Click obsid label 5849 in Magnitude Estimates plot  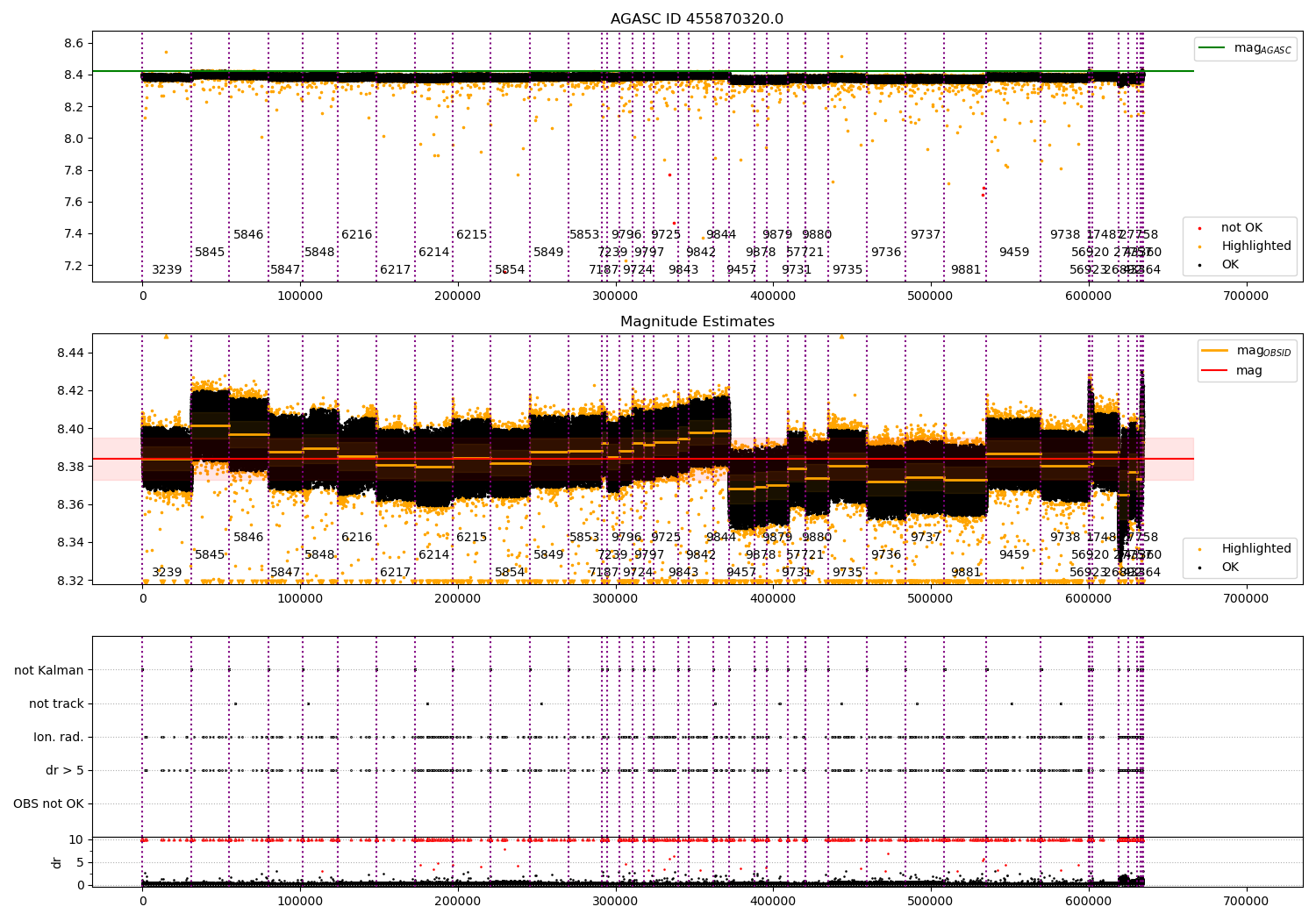pyautogui.click(x=548, y=554)
